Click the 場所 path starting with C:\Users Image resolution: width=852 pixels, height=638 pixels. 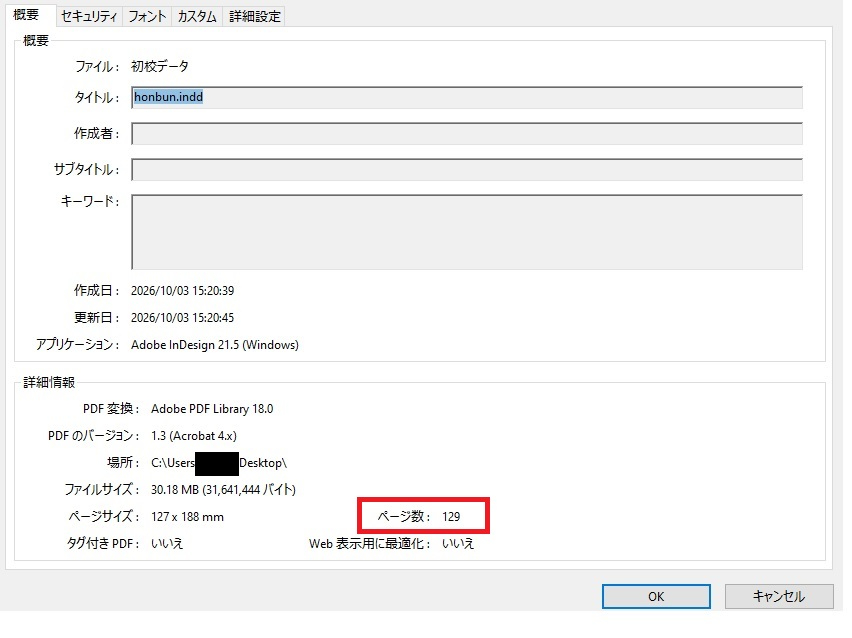[x=219, y=463]
